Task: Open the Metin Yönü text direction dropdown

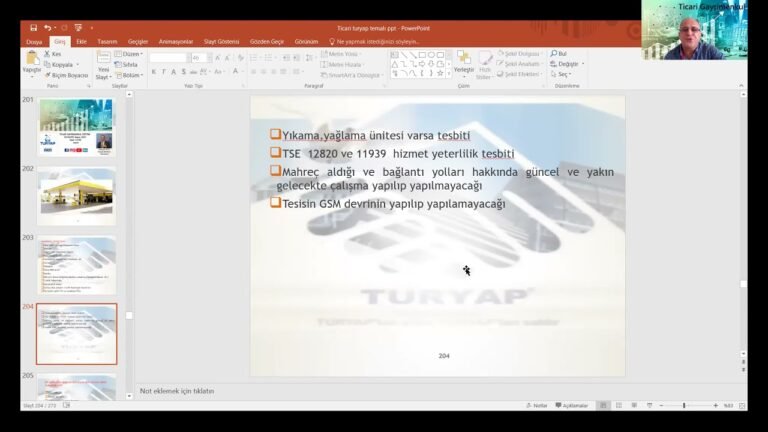Action: [341, 54]
